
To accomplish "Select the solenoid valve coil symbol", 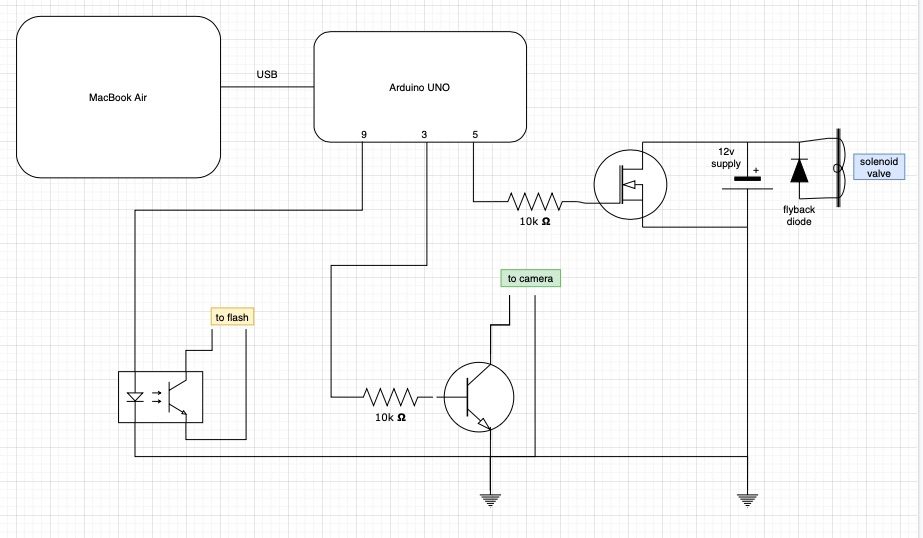I will click(x=838, y=168).
